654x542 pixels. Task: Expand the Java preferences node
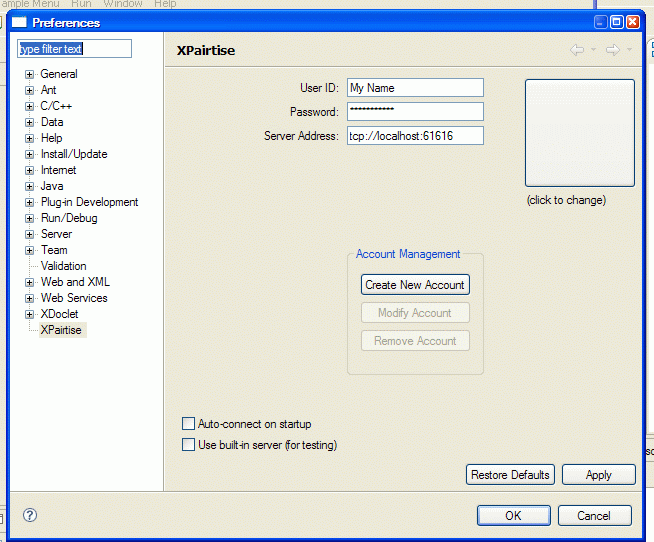tap(30, 186)
